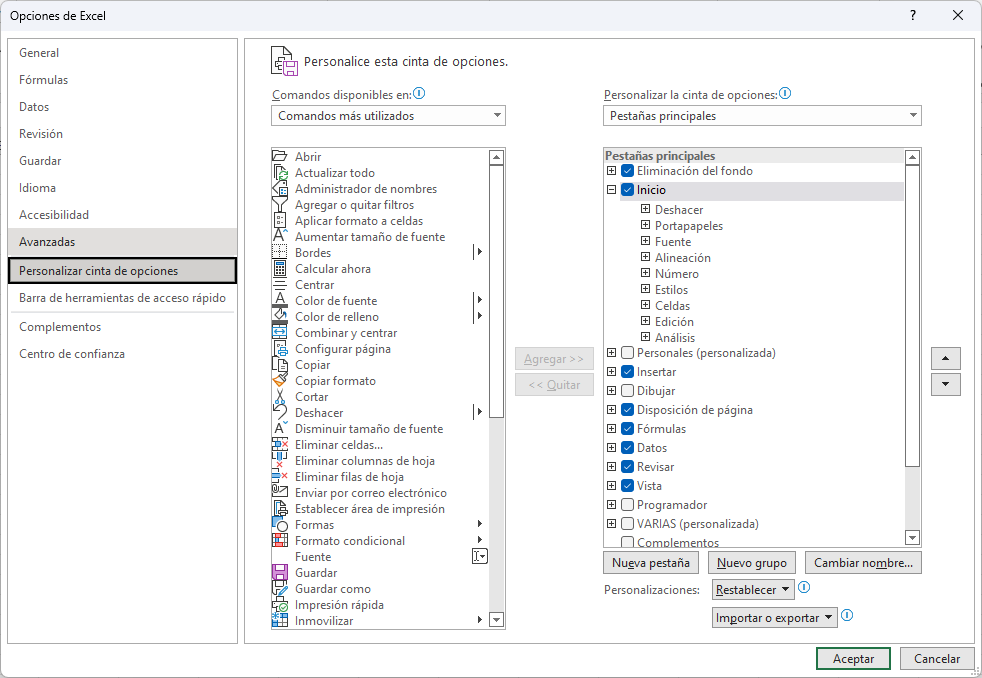982x678 pixels.
Task: Click the Eliminar filas de hoja icon
Action: pyautogui.click(x=279, y=476)
